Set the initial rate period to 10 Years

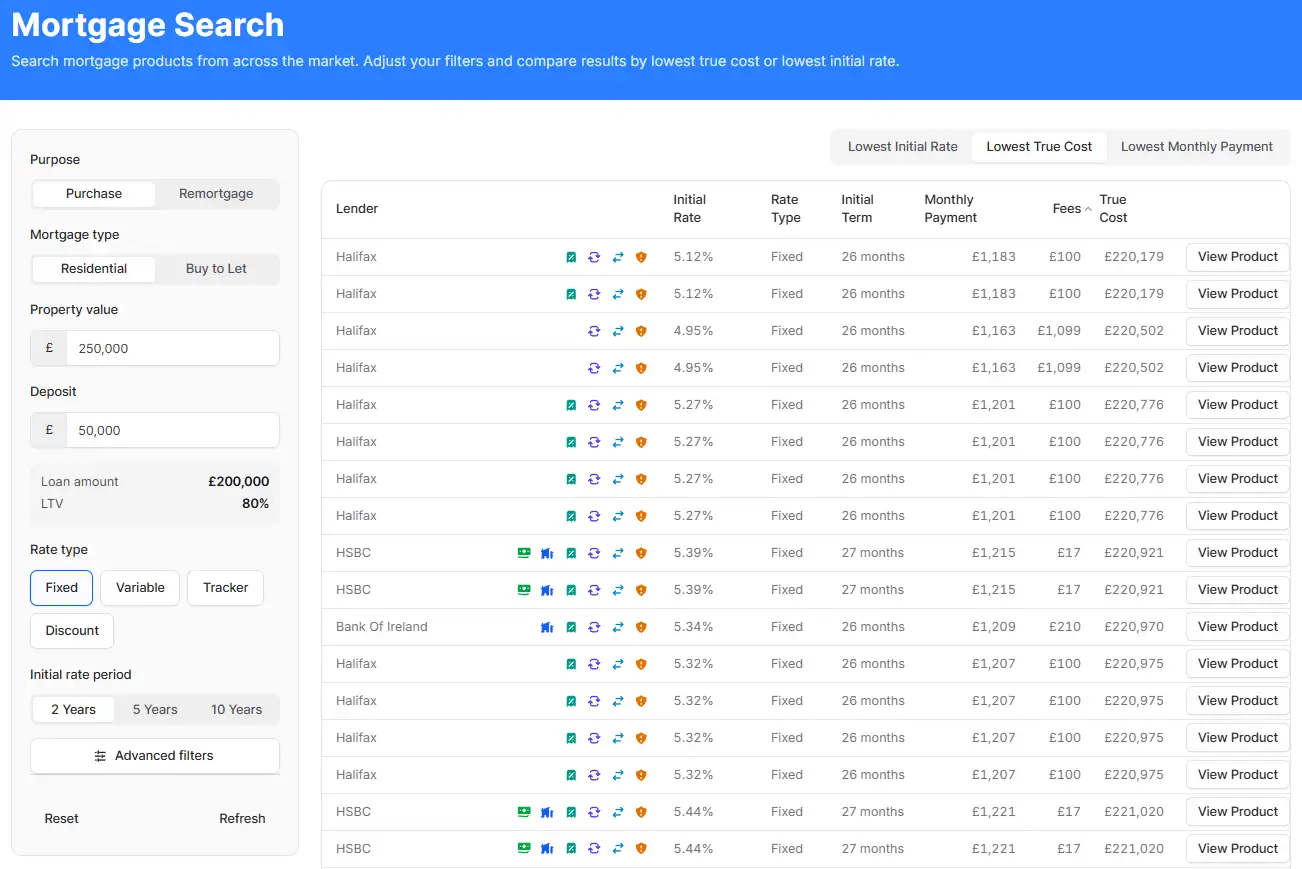236,710
